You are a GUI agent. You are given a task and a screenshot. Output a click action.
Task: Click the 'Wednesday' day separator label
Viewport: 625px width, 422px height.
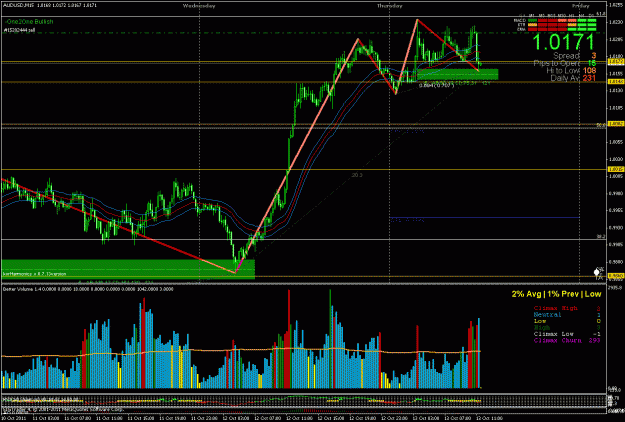(x=199, y=6)
